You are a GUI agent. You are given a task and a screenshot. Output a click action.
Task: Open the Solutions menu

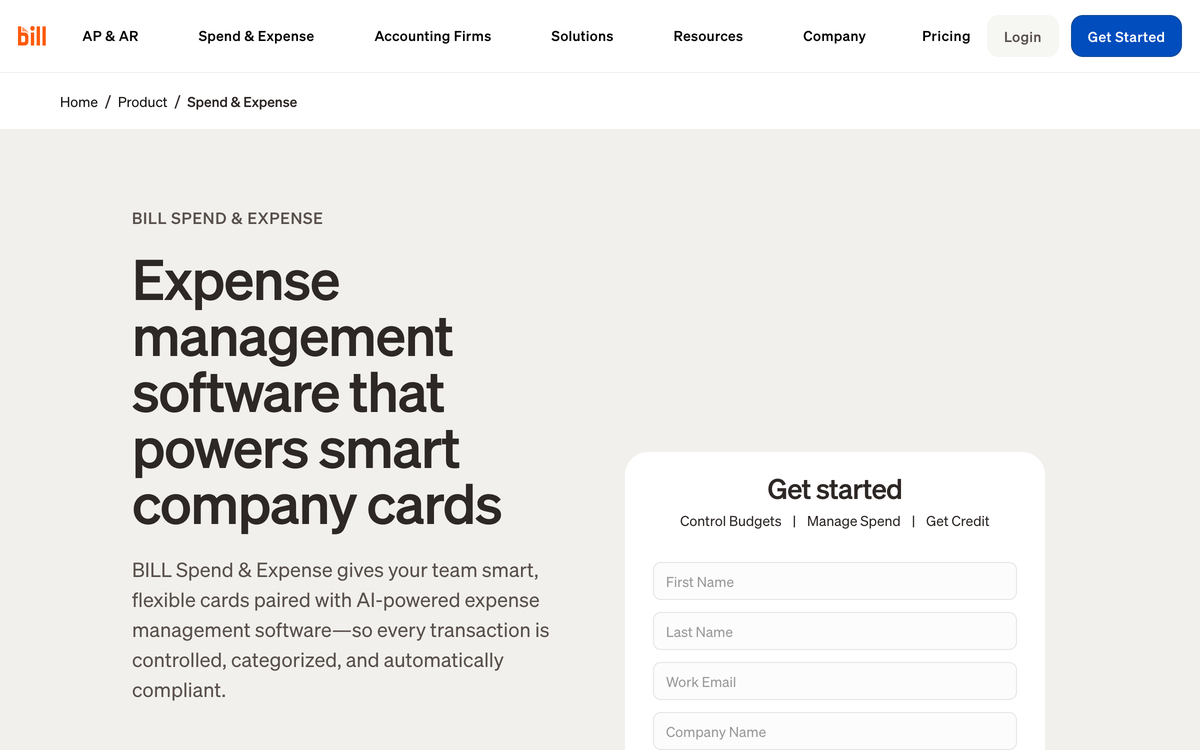click(x=582, y=36)
